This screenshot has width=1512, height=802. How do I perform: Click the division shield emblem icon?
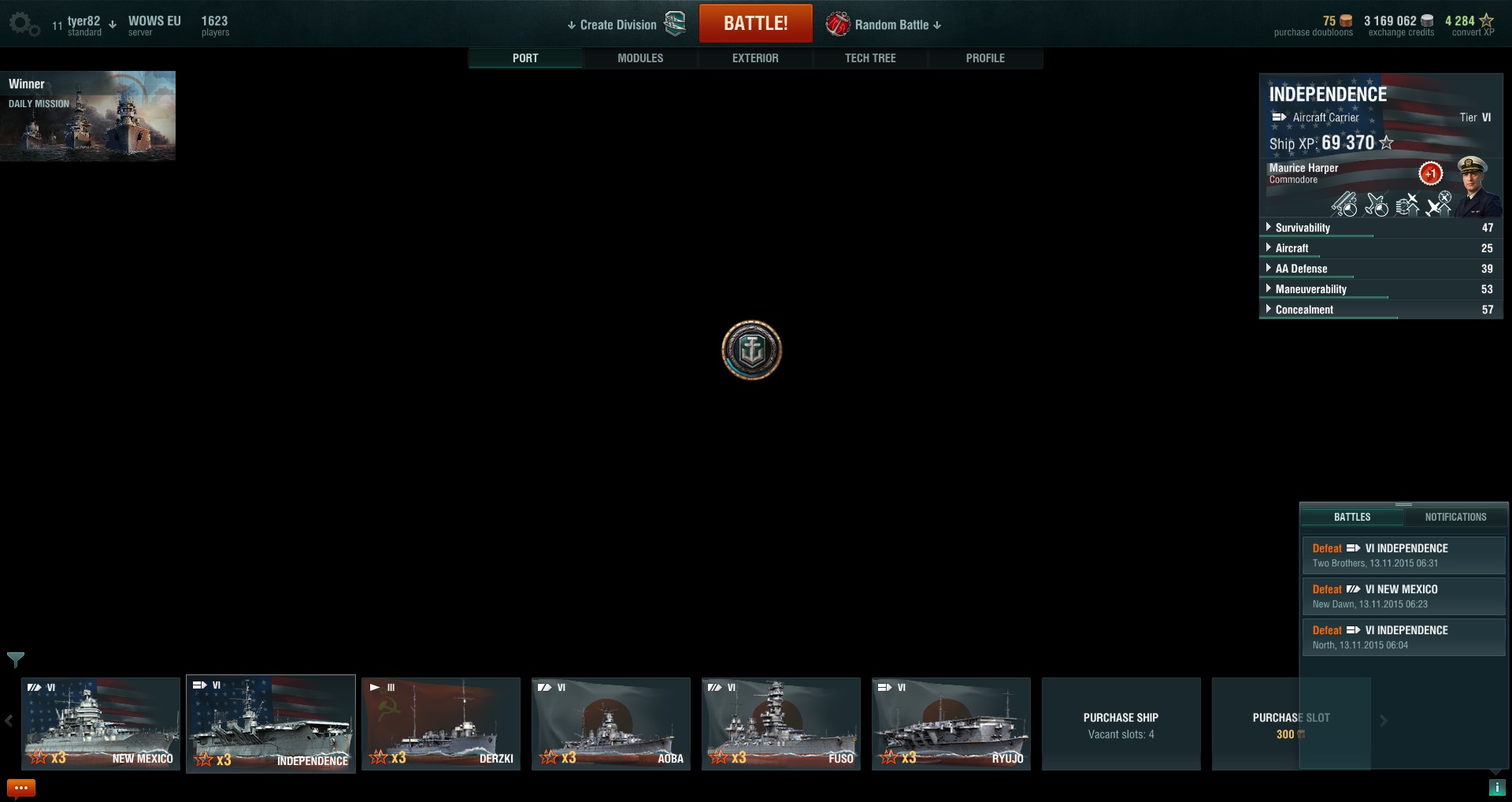point(675,24)
